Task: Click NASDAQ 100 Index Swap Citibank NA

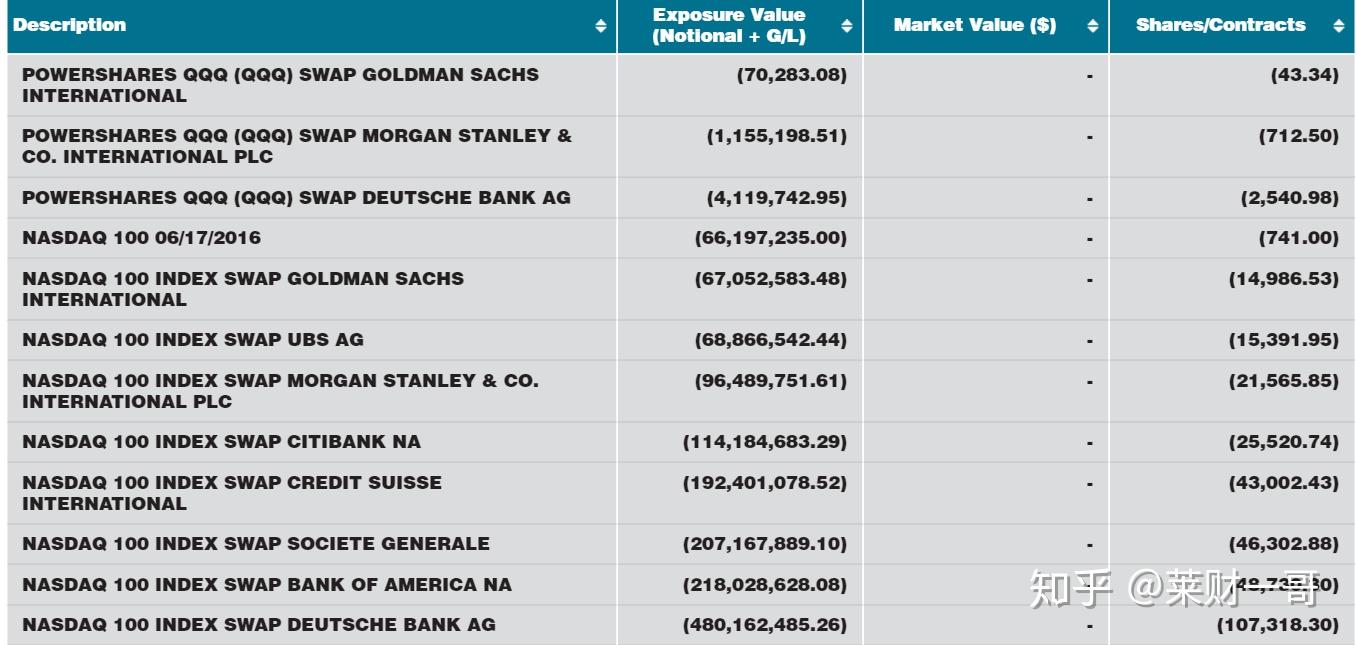Action: (x=221, y=442)
